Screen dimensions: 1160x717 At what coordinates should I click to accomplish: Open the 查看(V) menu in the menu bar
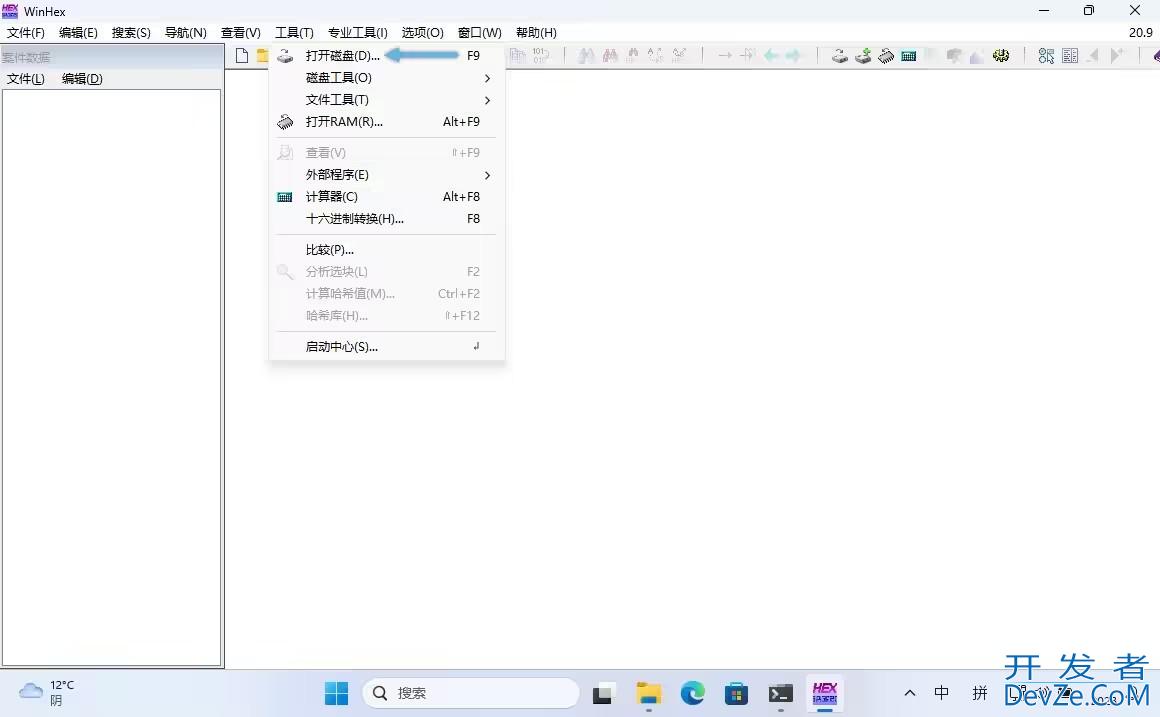point(240,33)
